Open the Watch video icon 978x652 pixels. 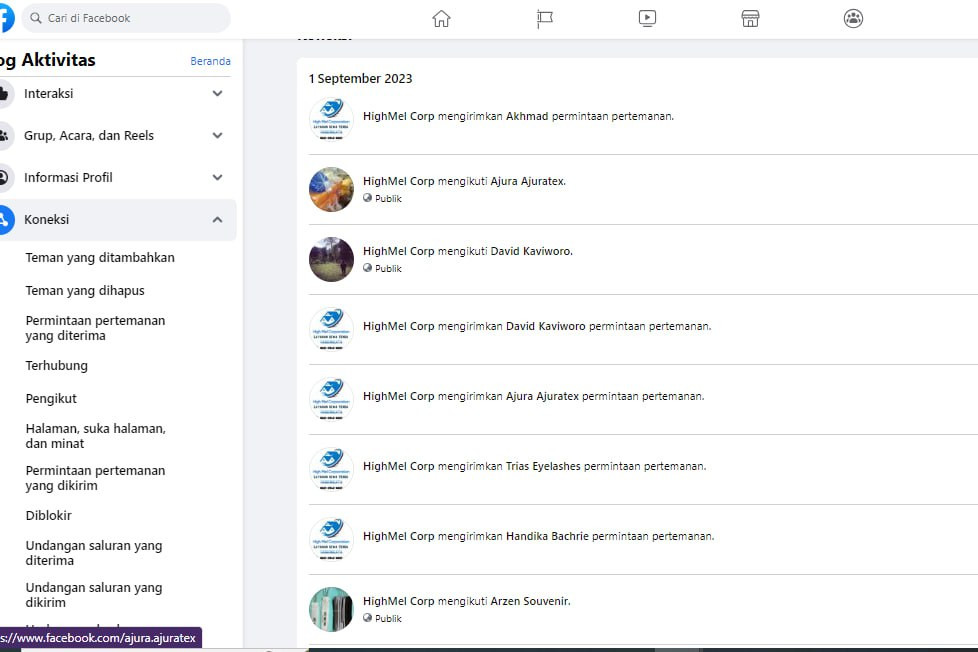(x=647, y=18)
